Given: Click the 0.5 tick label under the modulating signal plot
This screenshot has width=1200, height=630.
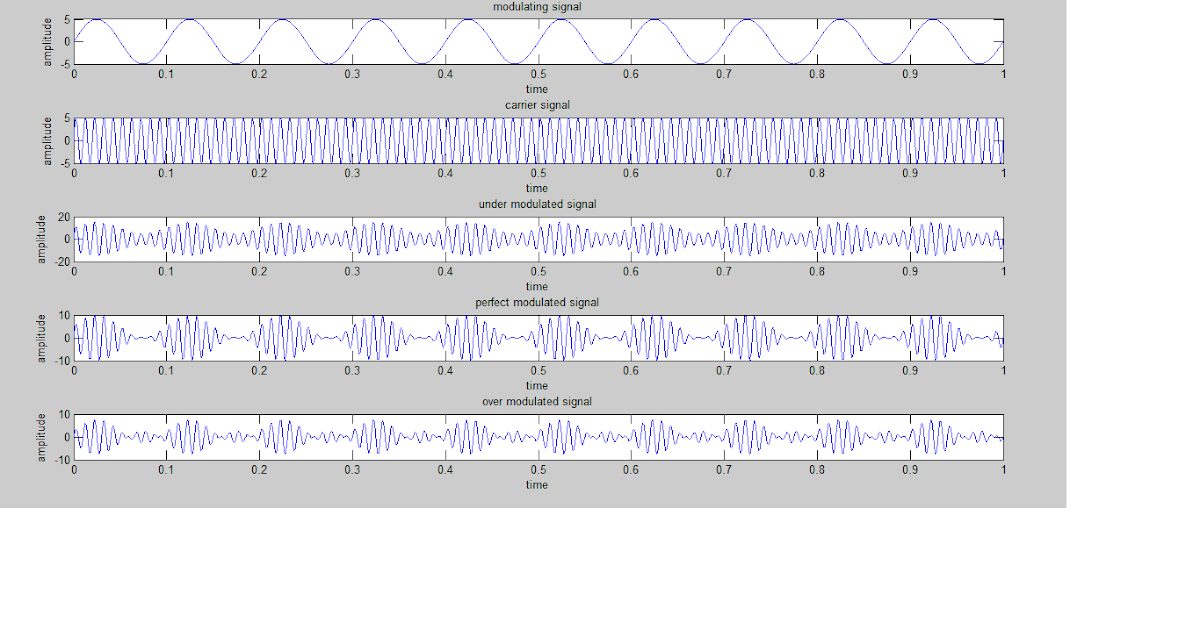Looking at the screenshot, I should pyautogui.click(x=538, y=73).
